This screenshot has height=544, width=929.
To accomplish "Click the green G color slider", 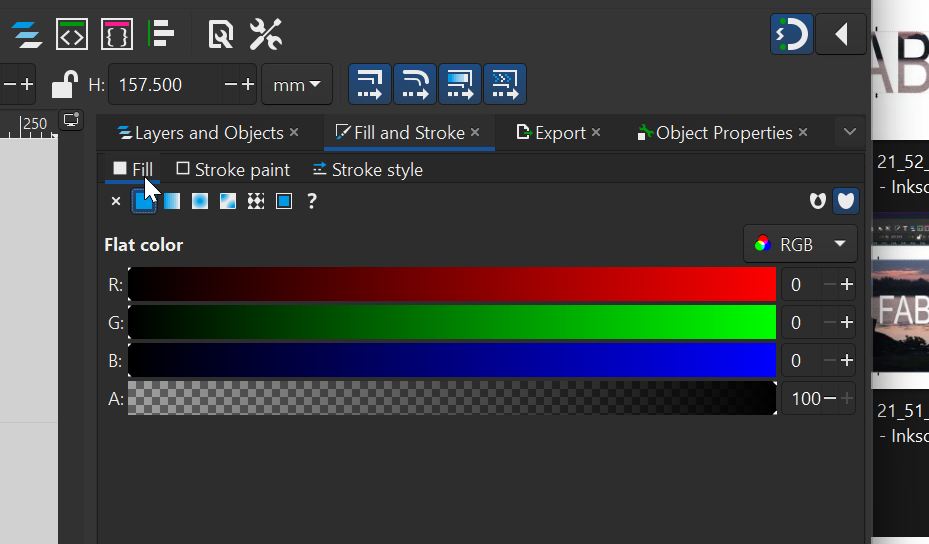I will 452,322.
